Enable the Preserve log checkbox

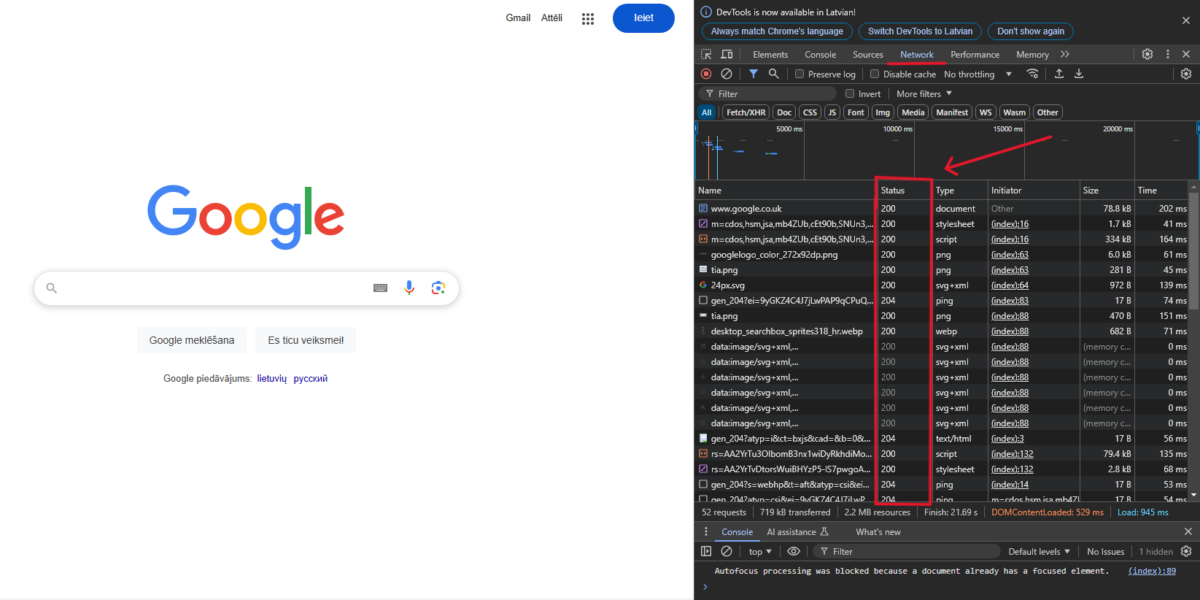tap(799, 74)
